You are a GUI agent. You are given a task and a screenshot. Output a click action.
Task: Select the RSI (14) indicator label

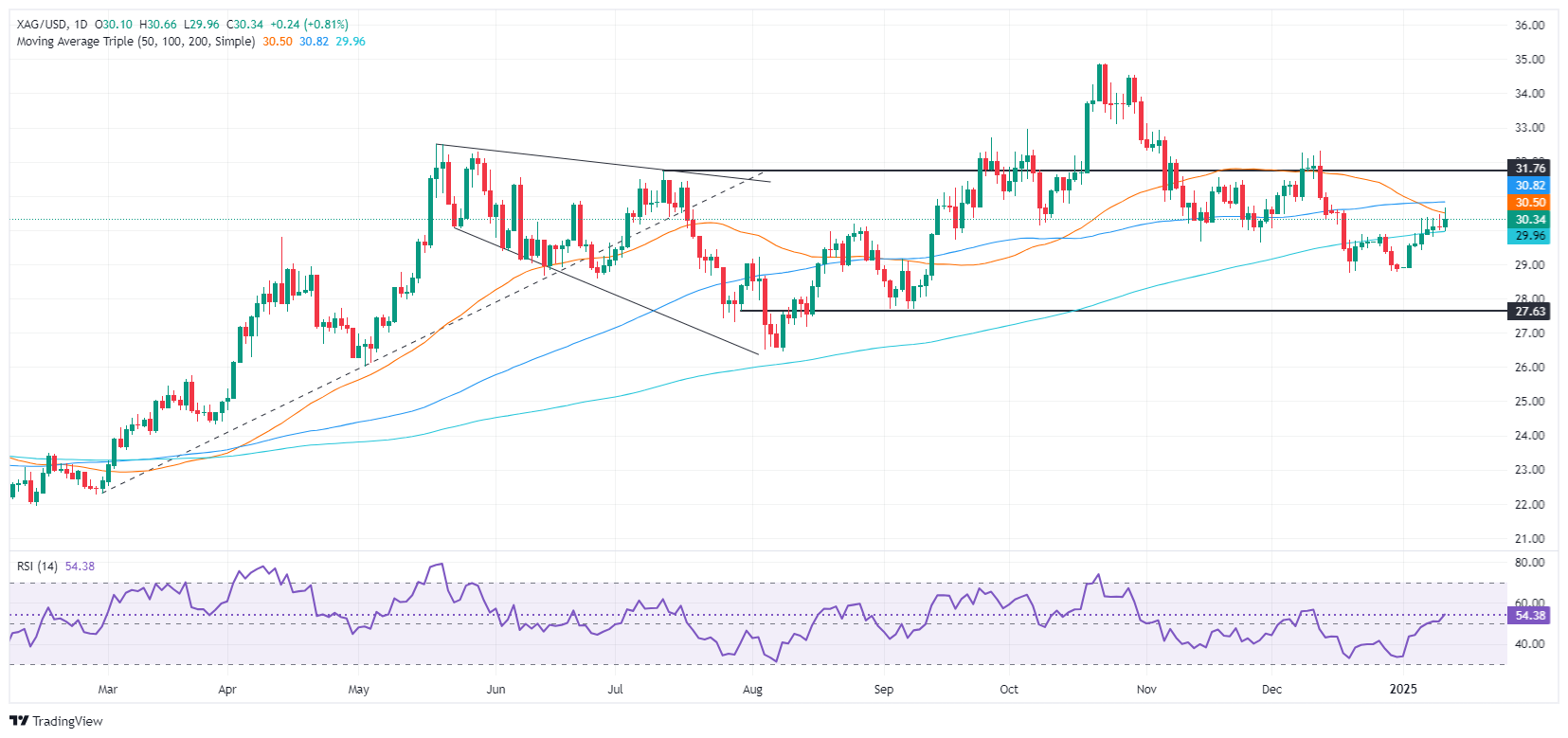click(x=37, y=567)
